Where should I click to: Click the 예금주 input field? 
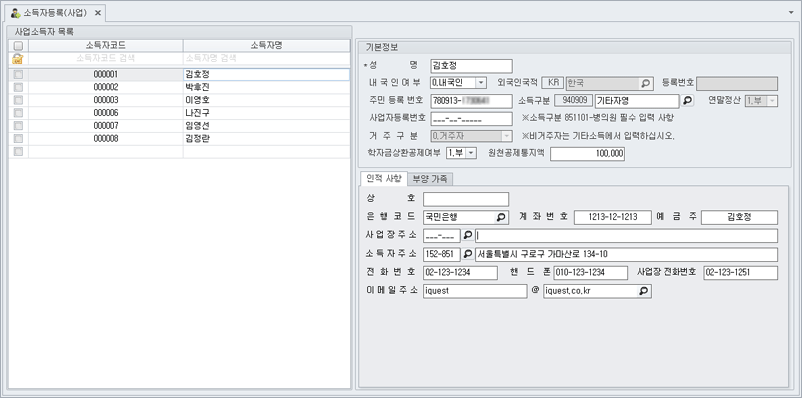point(740,217)
